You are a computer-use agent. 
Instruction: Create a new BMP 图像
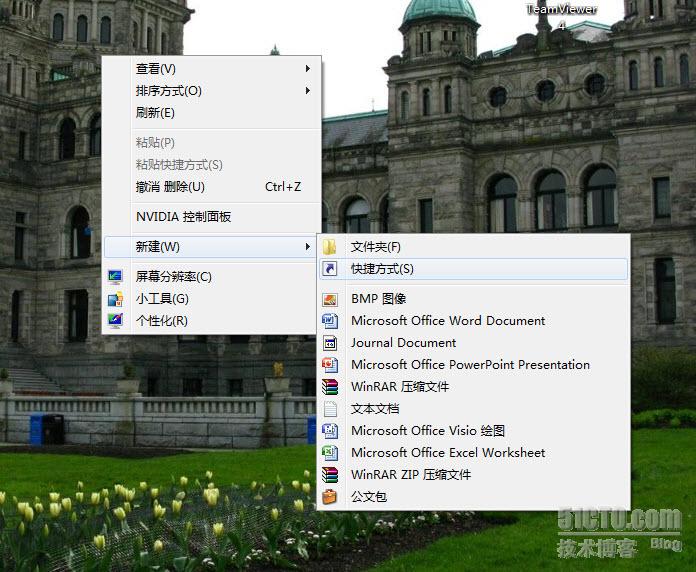click(x=474, y=299)
